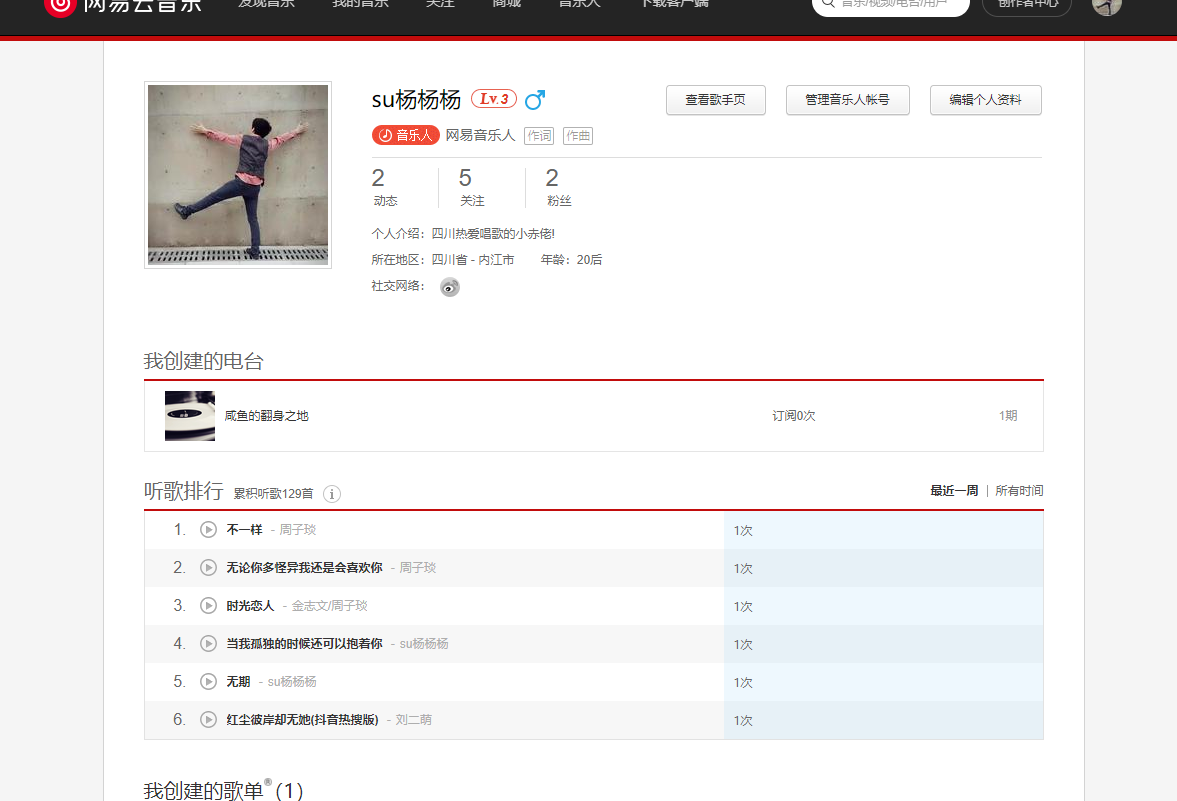Image resolution: width=1177 pixels, height=801 pixels.
Task: Click the user avatar in top bar
Action: (1106, 7)
